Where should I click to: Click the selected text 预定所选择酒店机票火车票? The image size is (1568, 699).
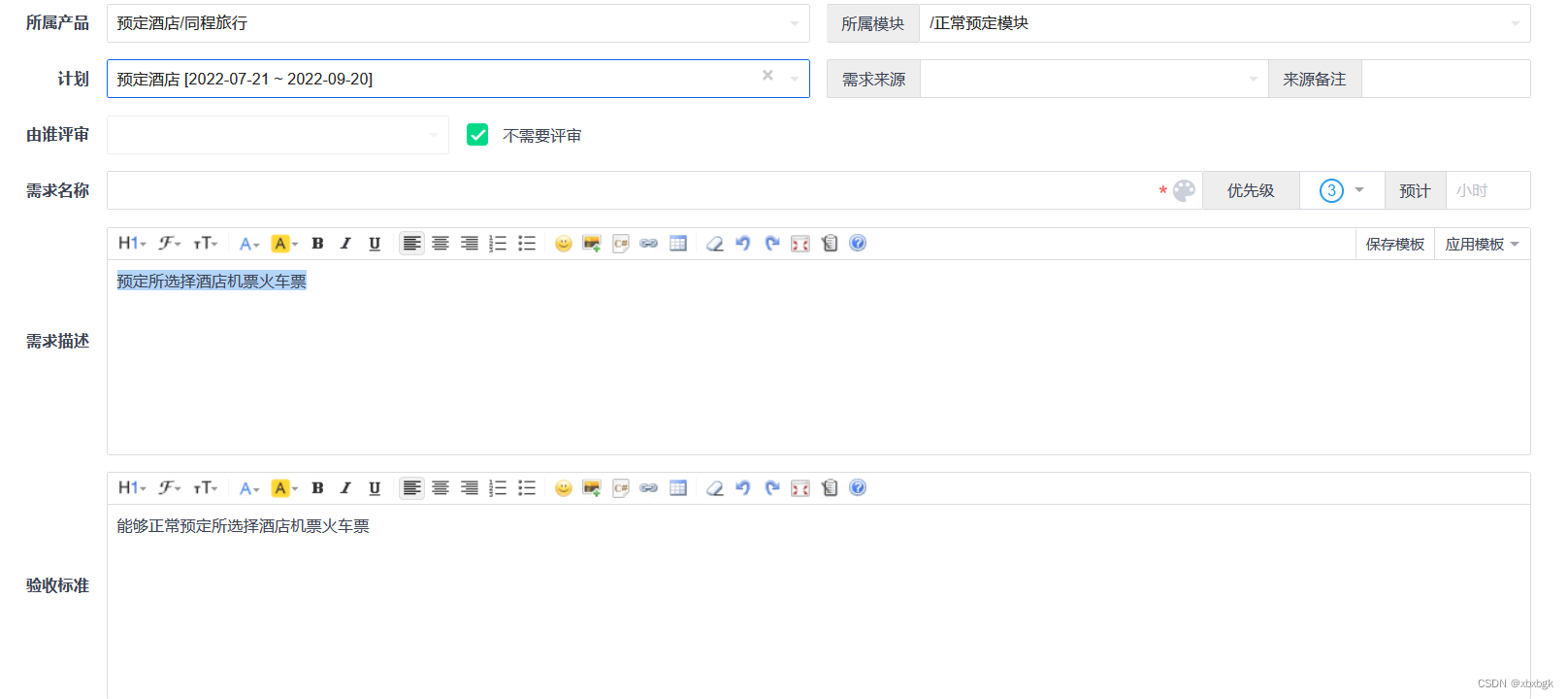pyautogui.click(x=212, y=282)
